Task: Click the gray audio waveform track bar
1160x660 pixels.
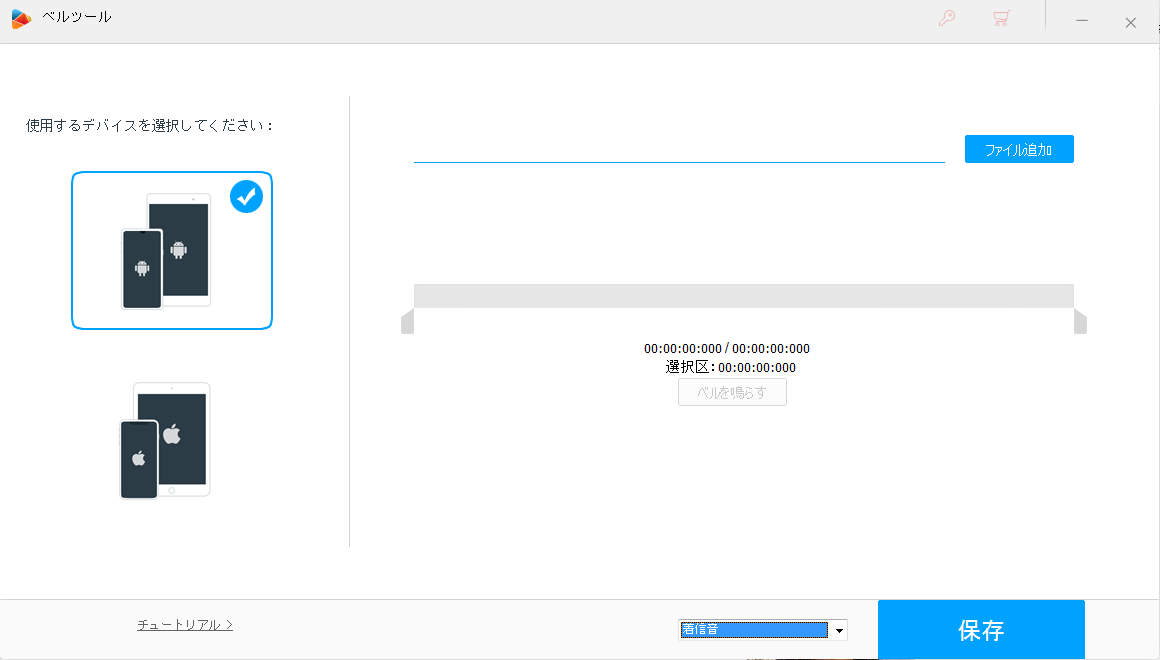Action: [743, 295]
